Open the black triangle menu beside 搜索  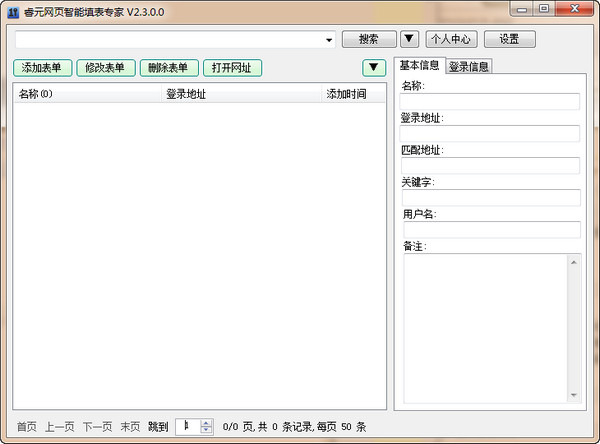[x=410, y=39]
